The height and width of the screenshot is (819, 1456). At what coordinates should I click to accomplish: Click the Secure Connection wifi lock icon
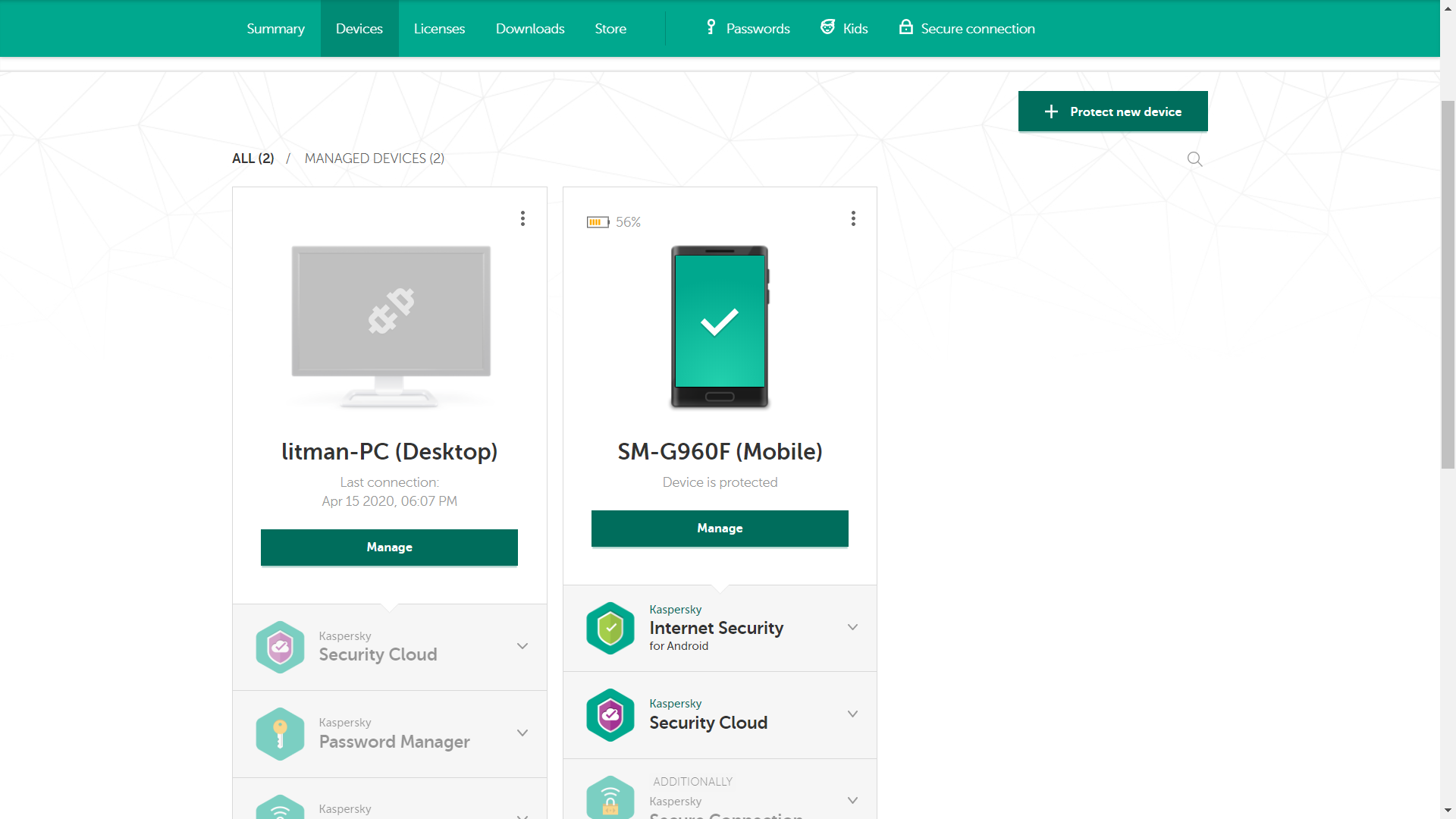click(x=610, y=798)
